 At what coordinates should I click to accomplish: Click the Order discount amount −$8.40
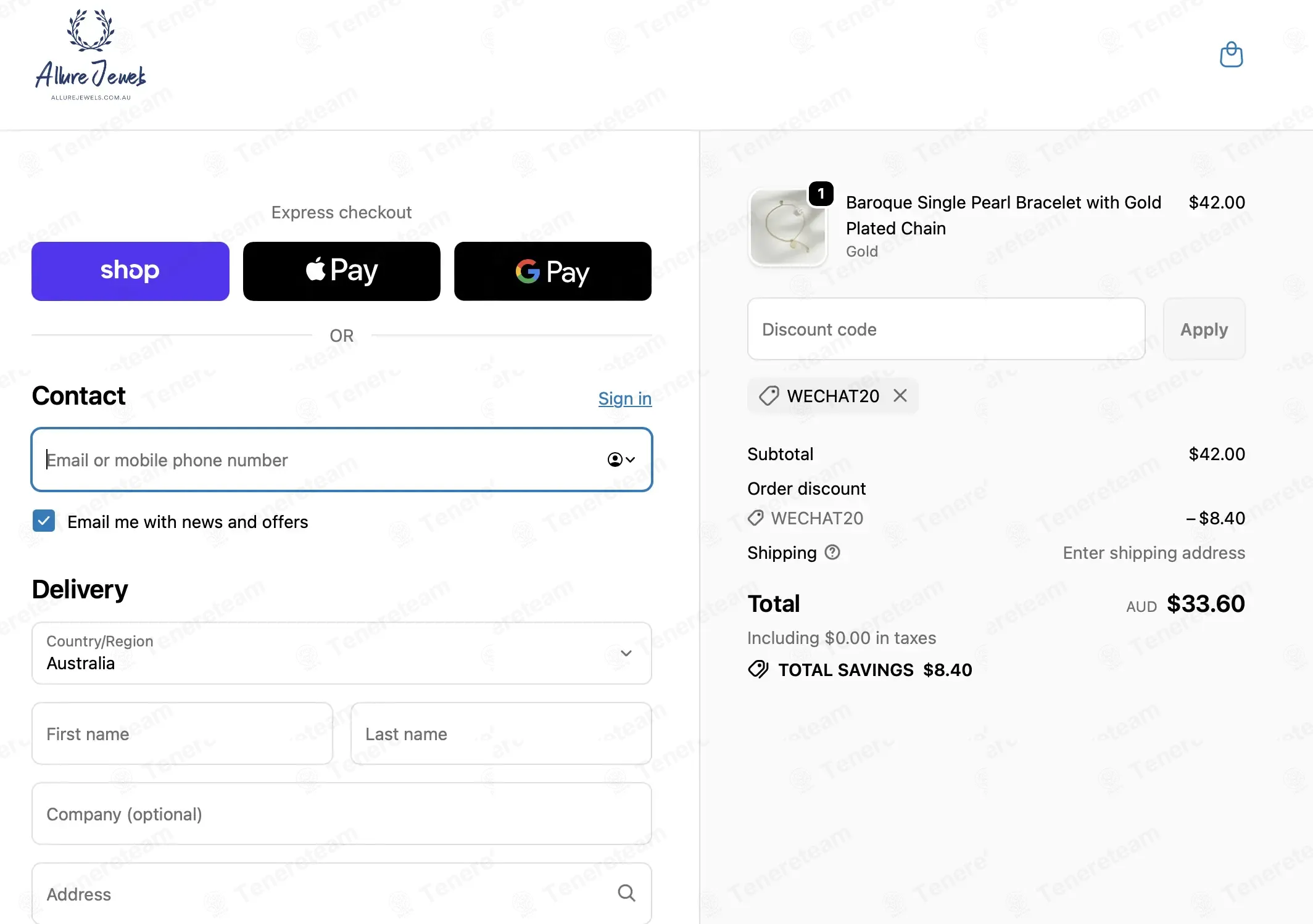(1215, 518)
